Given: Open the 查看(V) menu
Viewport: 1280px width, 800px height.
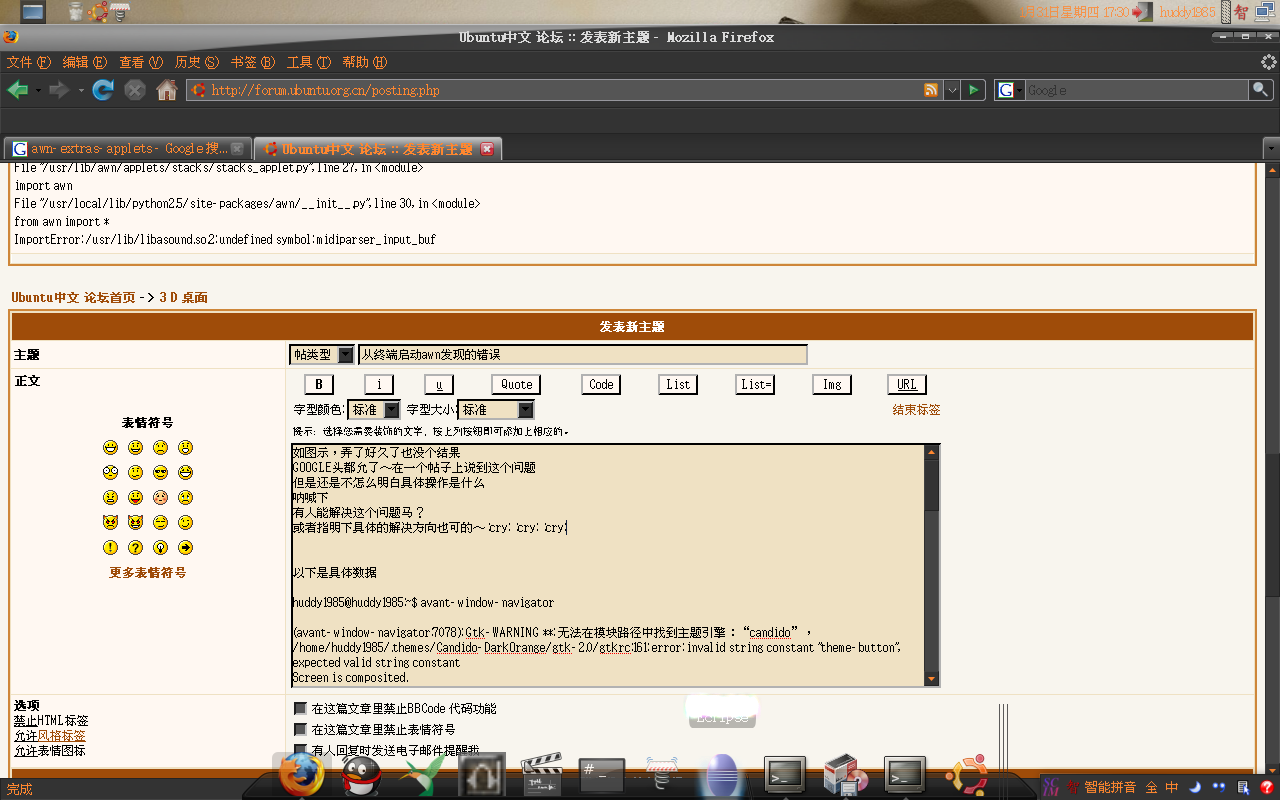Looking at the screenshot, I should point(140,62).
